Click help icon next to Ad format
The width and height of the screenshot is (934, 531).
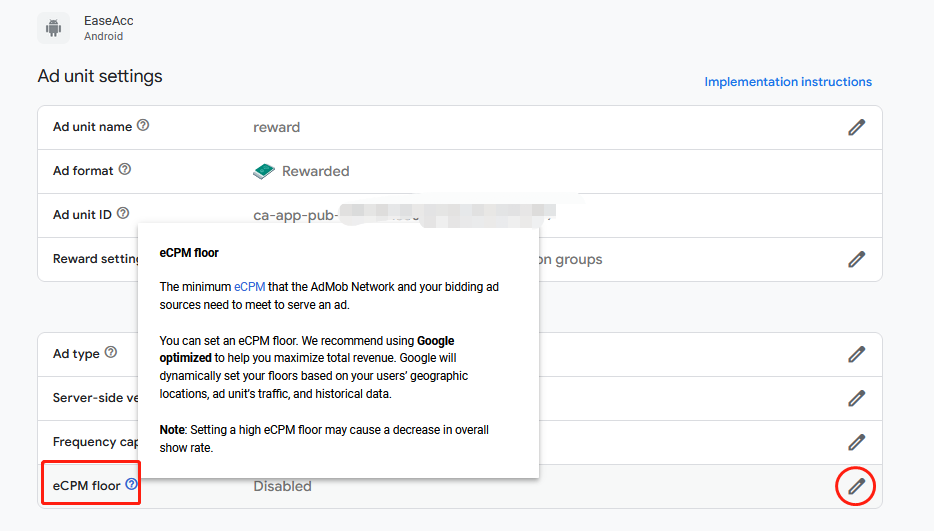(x=124, y=169)
